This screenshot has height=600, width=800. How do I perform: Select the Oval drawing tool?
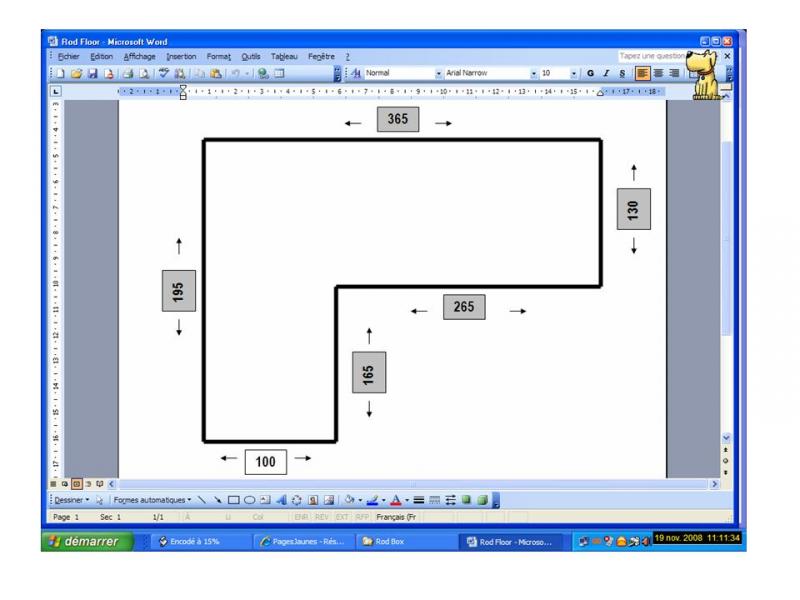pos(248,498)
